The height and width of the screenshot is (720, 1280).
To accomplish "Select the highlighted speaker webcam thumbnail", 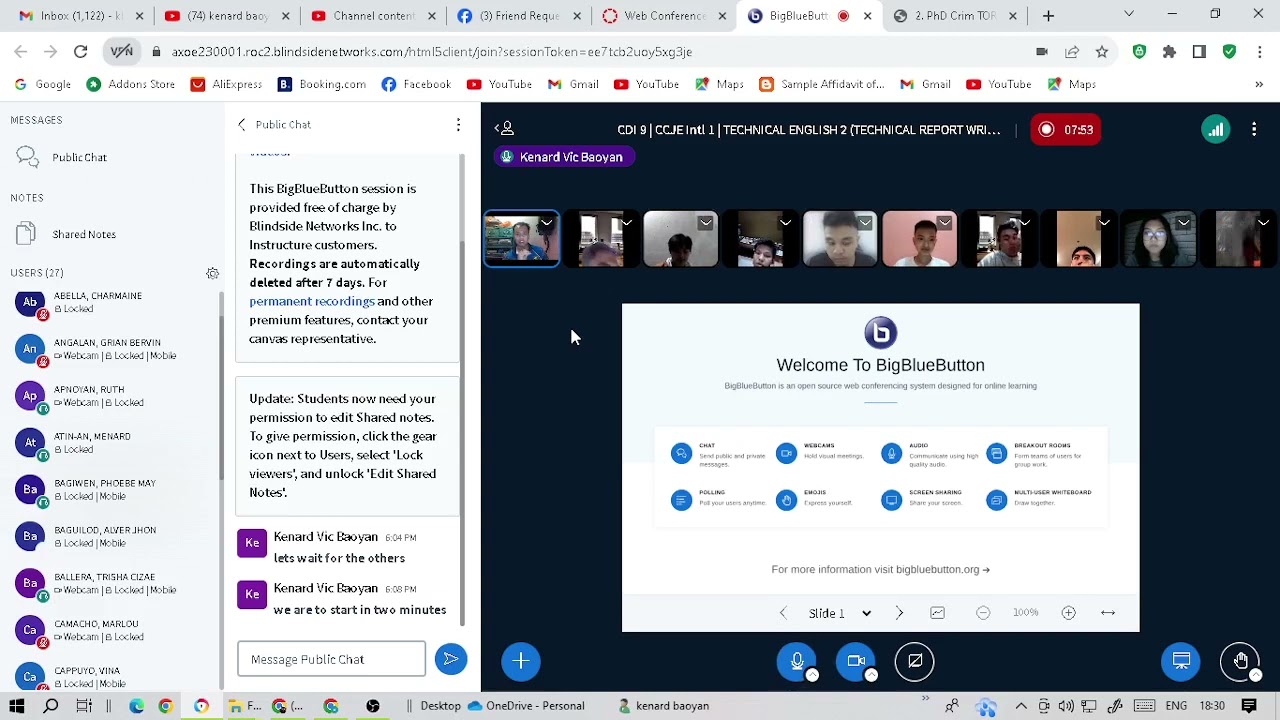I will 521,239.
